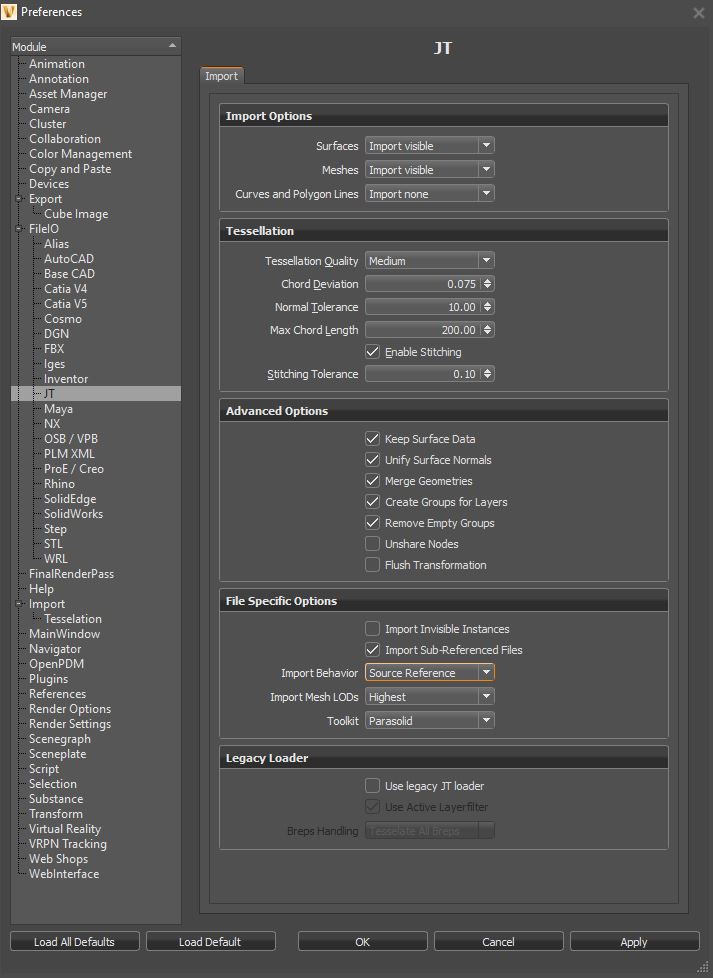713x978 pixels.
Task: Select Color Management module
Action: (80, 153)
